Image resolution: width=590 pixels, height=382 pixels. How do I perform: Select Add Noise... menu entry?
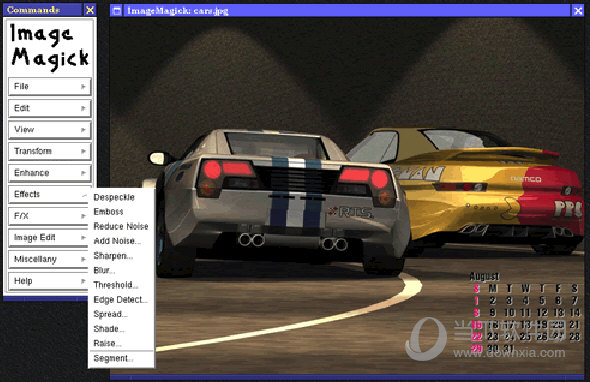[x=121, y=241]
